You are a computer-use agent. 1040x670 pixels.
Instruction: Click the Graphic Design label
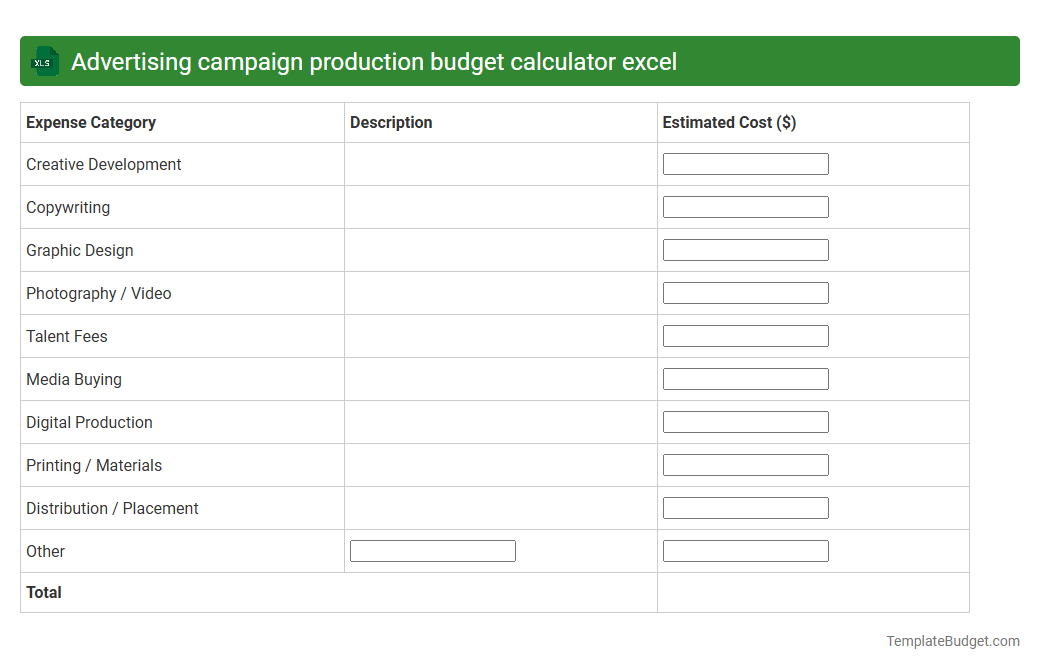(x=79, y=250)
